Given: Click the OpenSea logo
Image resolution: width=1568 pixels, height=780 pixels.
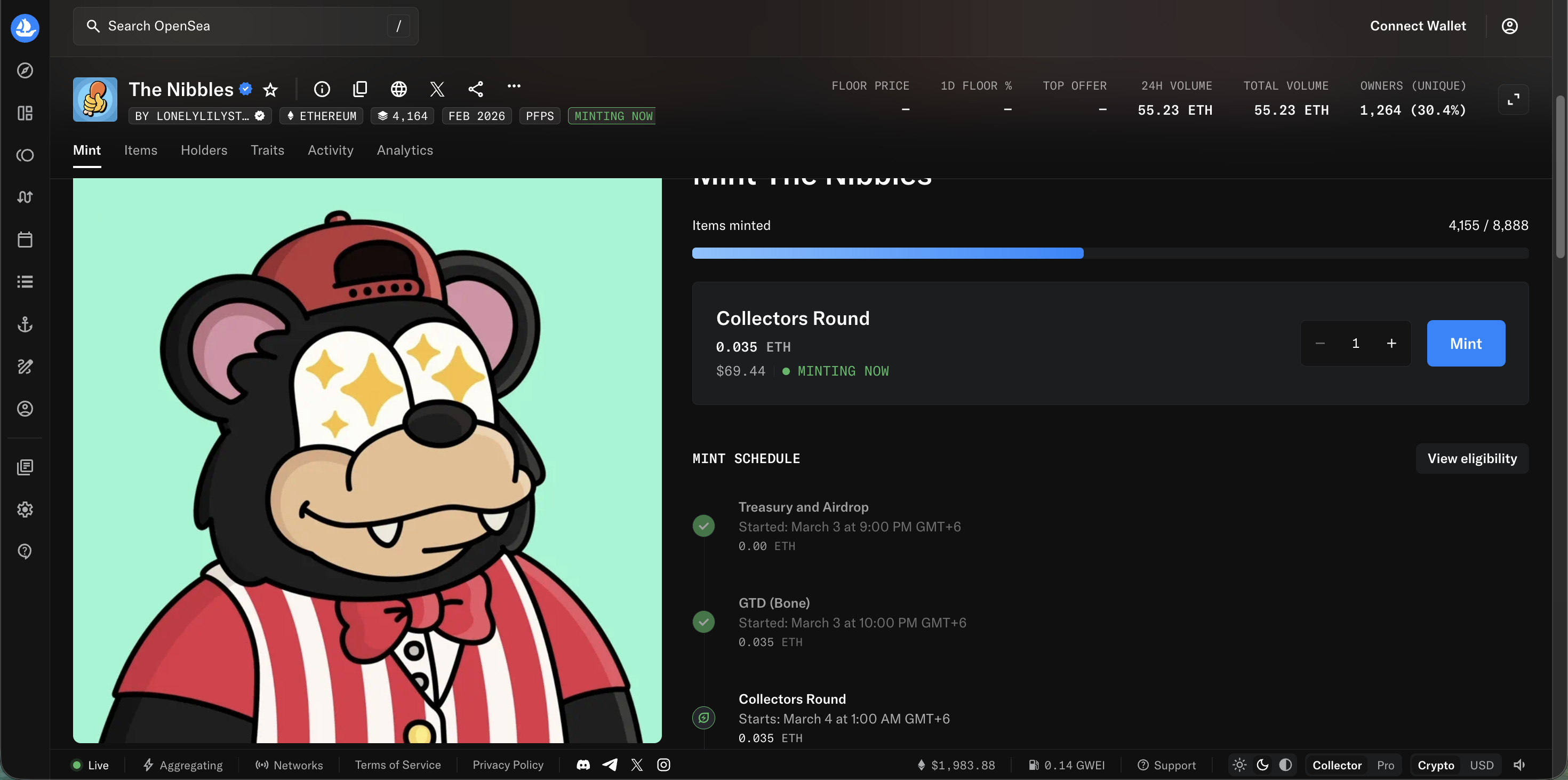Looking at the screenshot, I should pos(25,28).
